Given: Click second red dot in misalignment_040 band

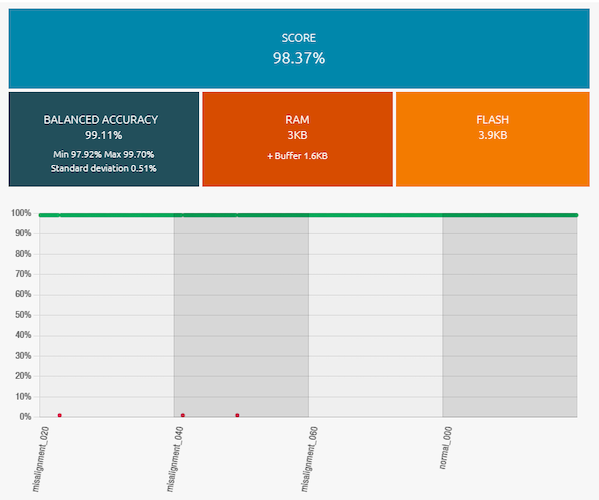Looking at the screenshot, I should (237, 415).
